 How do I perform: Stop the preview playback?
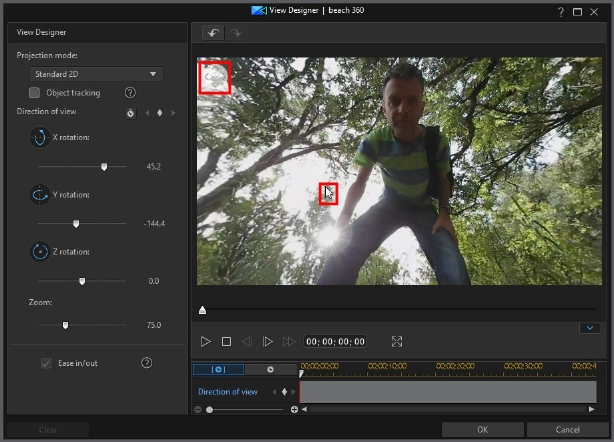tap(226, 341)
